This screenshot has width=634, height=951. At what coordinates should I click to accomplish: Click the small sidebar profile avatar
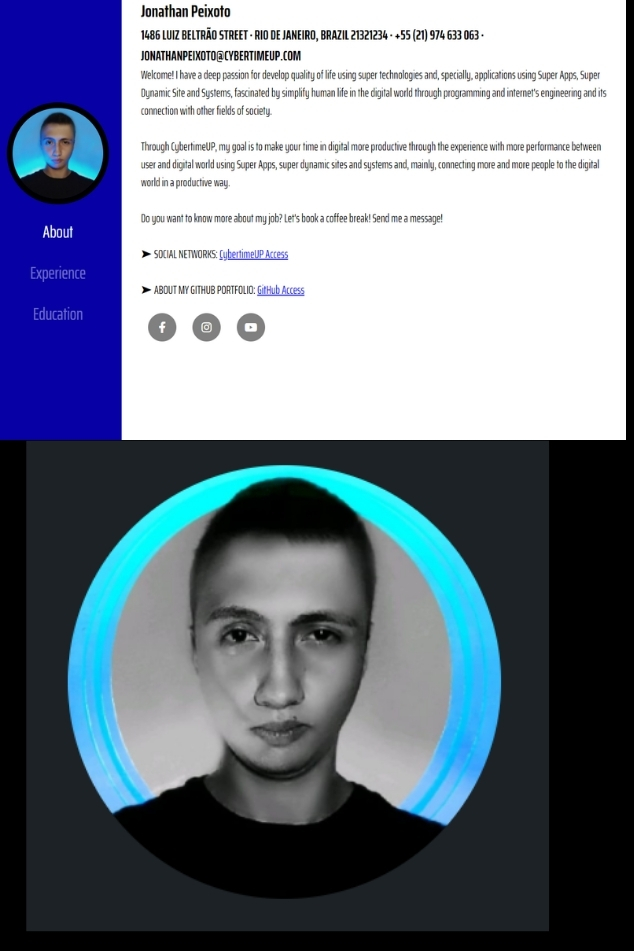(58, 153)
